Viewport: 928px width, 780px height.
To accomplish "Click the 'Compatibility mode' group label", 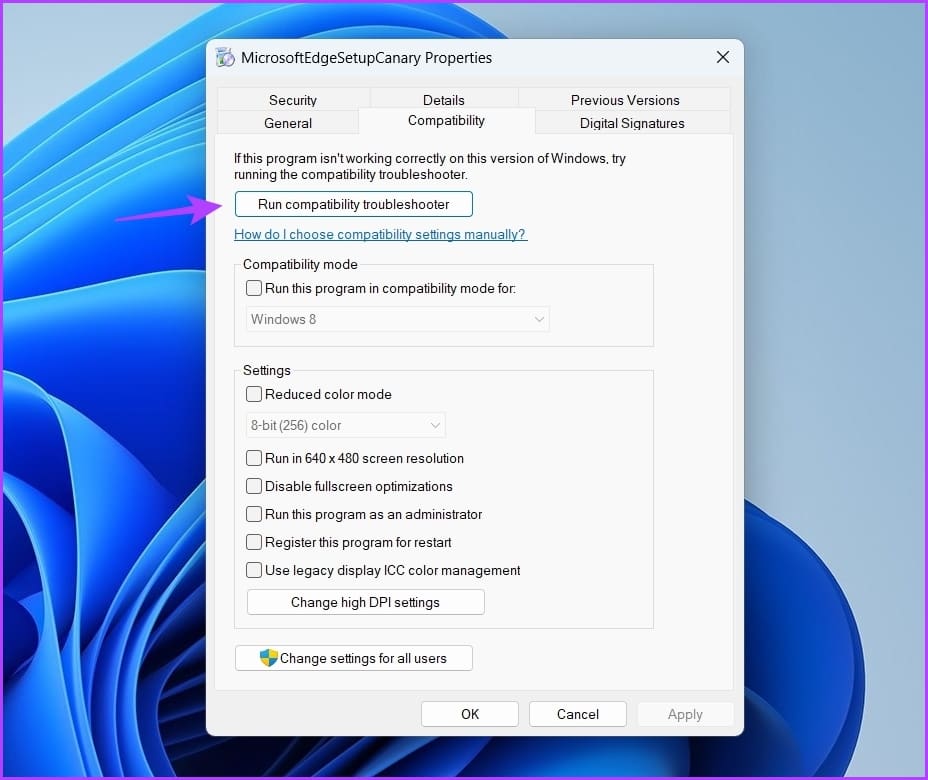I will pos(300,264).
